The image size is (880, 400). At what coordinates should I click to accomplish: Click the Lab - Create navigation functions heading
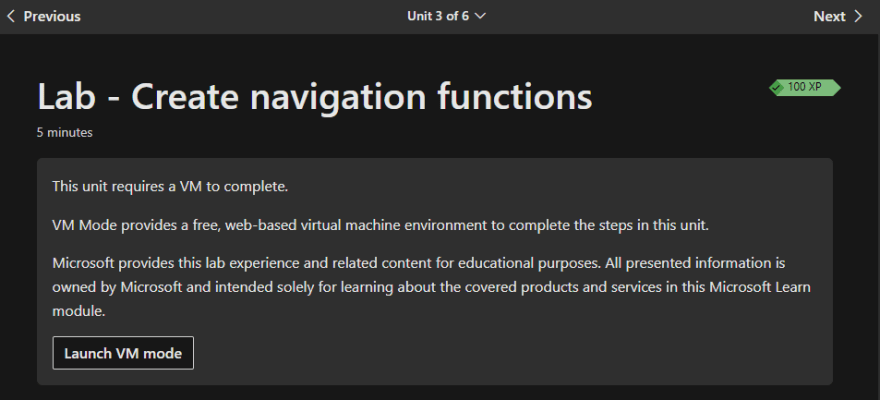click(x=314, y=96)
